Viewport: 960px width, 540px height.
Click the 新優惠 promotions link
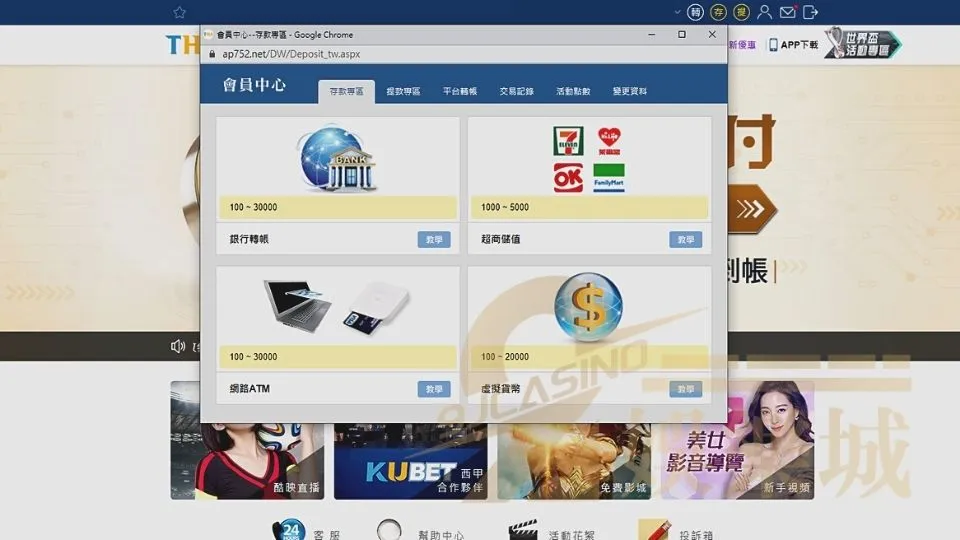pos(742,45)
